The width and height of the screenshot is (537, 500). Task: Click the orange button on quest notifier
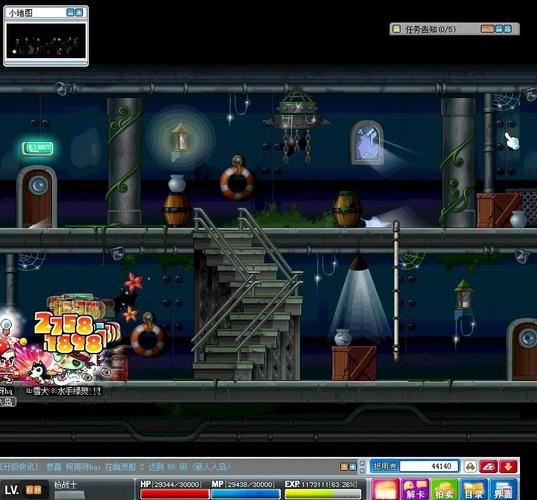point(487,29)
